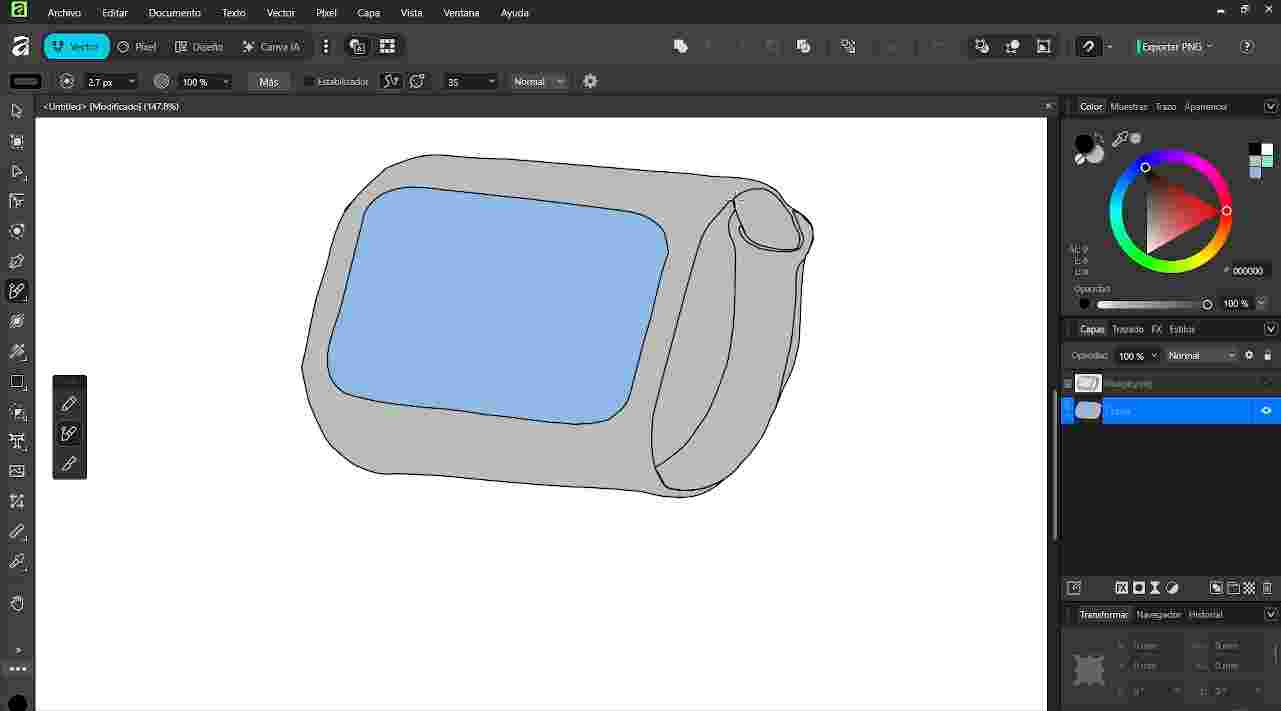Open brush tool settings gear
Viewport: 1281px width, 711px height.
[590, 81]
